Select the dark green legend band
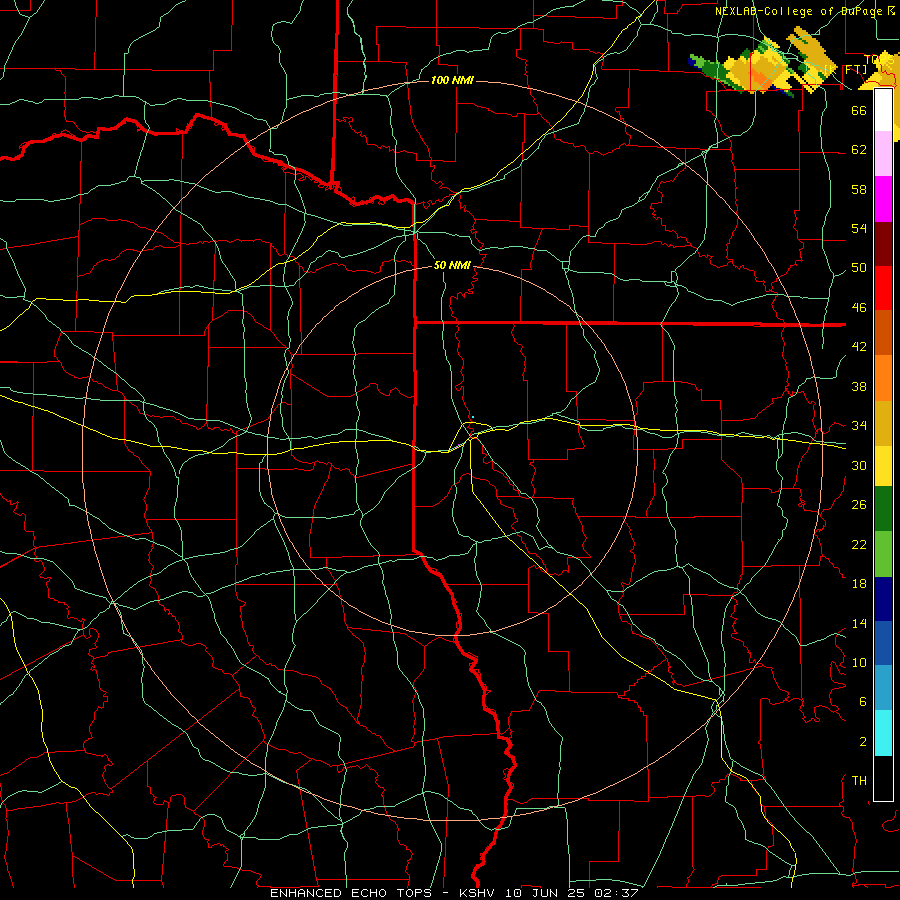Screen dimensions: 900x900 883,509
